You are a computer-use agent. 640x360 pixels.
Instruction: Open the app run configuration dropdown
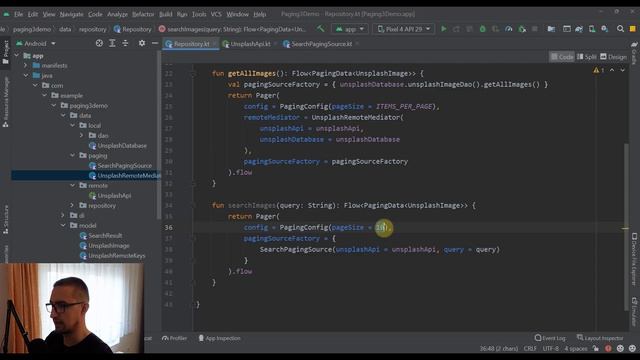350,29
